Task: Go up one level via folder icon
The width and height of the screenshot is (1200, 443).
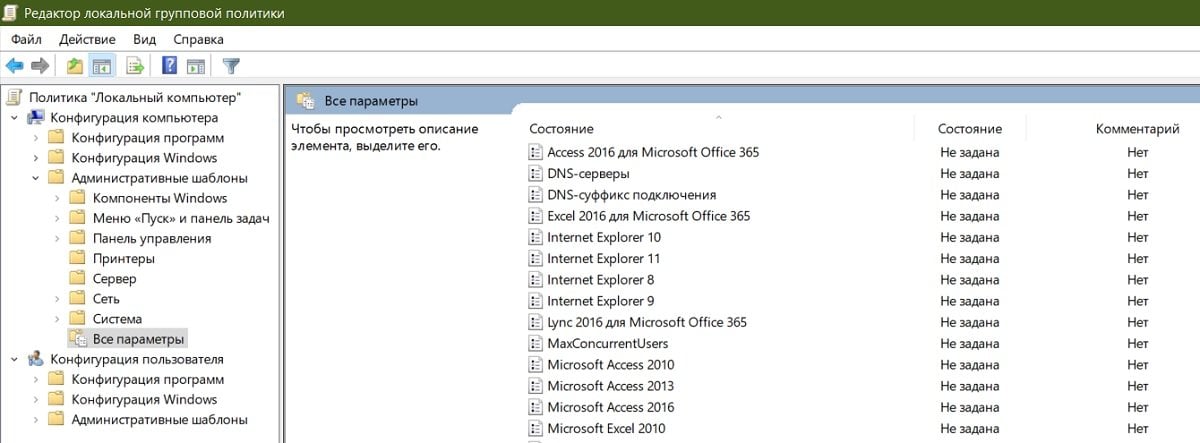Action: [x=74, y=66]
